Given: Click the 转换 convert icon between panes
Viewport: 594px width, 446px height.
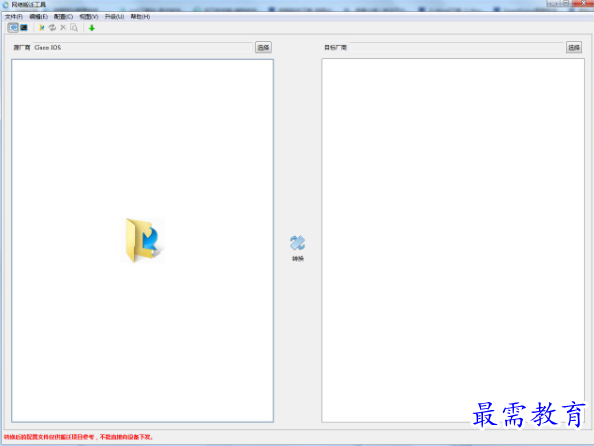Looking at the screenshot, I should [x=298, y=248].
